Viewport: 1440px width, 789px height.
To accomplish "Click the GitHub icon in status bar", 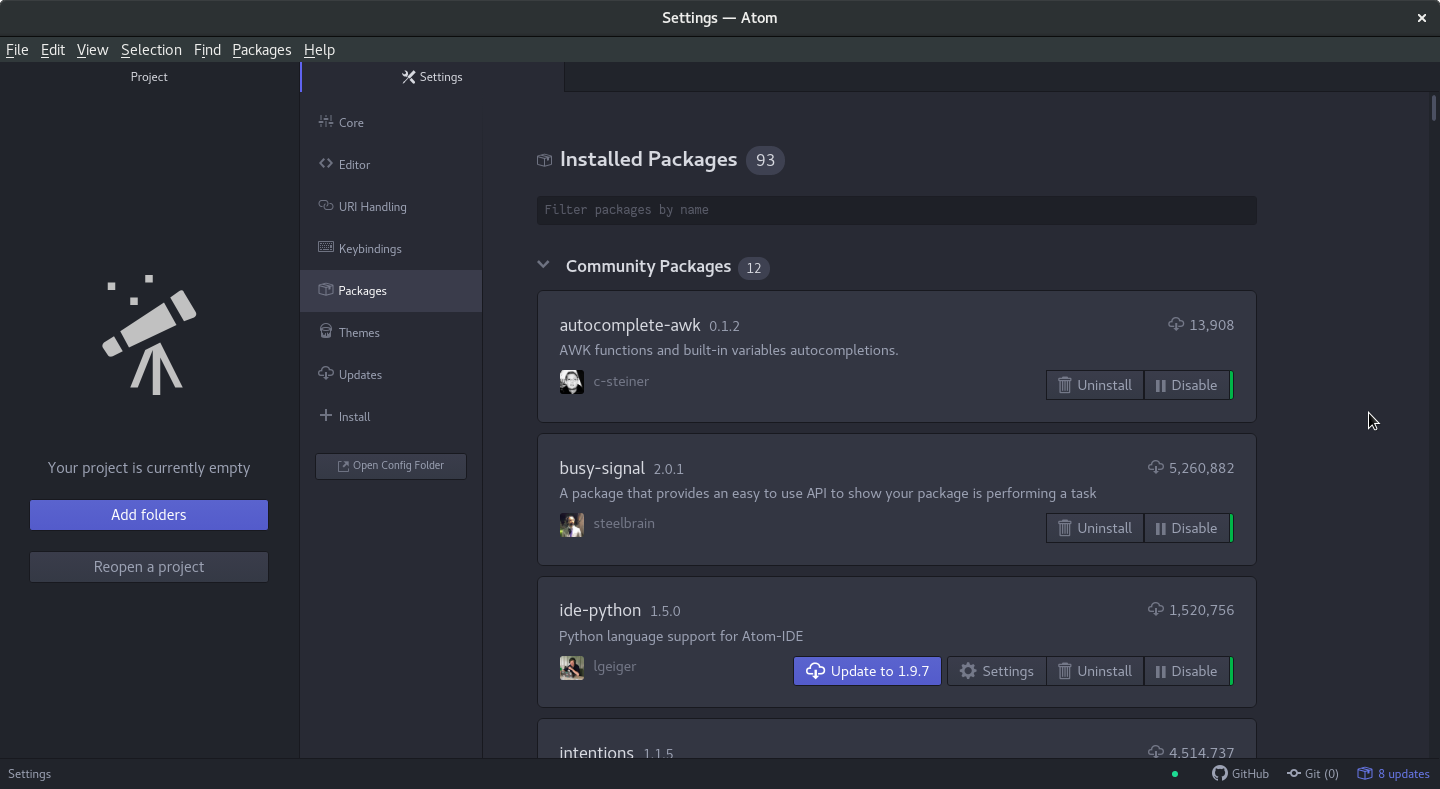I will (x=1219, y=773).
